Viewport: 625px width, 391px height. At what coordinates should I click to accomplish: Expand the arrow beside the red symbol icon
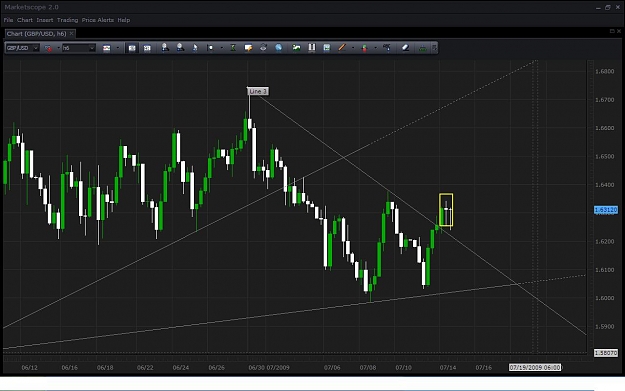coord(59,48)
